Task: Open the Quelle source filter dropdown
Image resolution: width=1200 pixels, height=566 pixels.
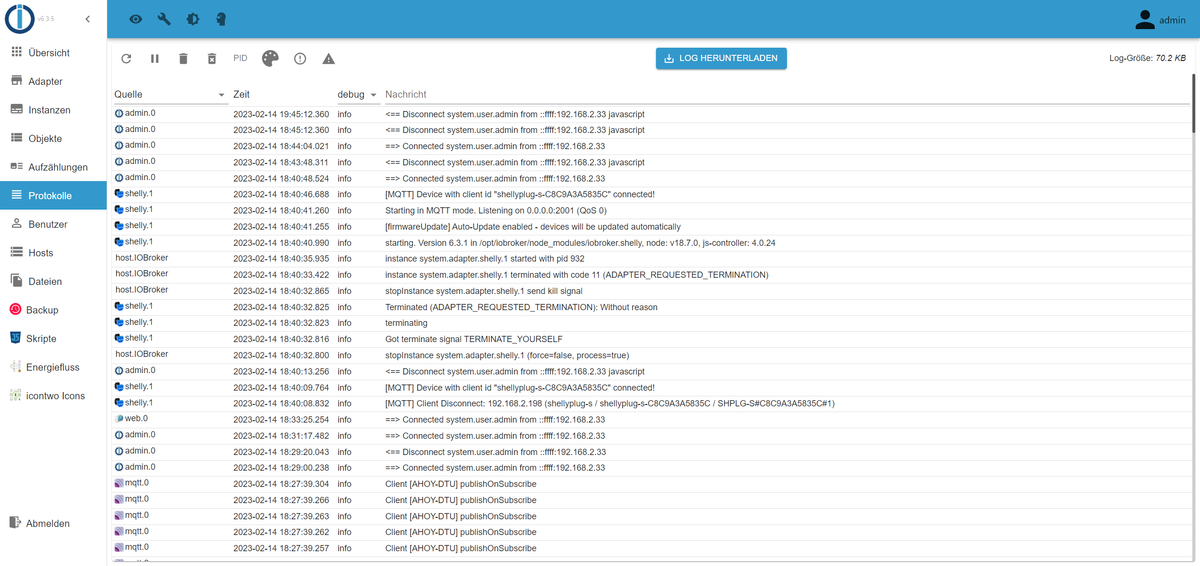Action: tap(170, 94)
